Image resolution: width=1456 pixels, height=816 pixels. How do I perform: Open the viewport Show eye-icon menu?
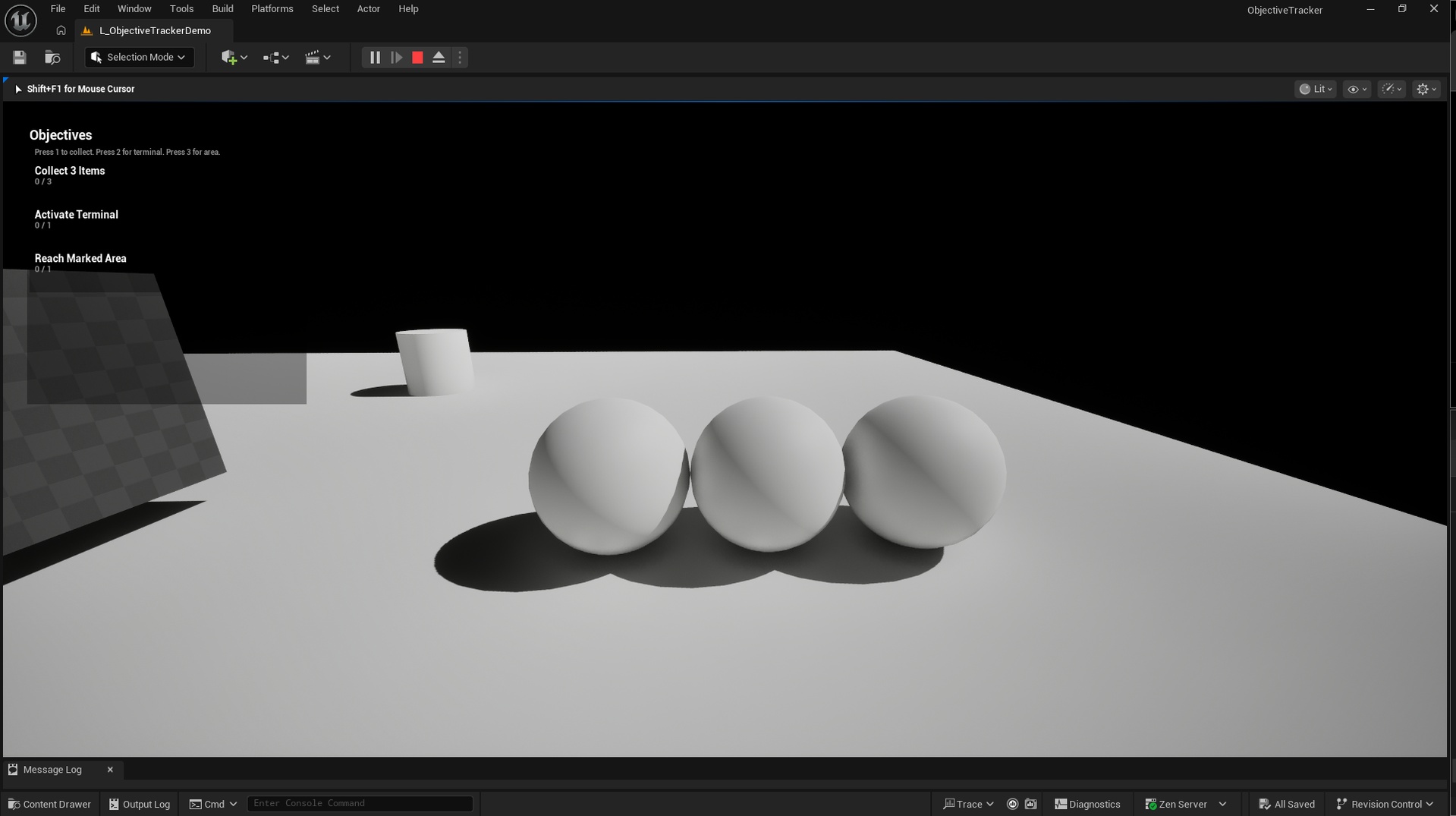point(1357,89)
